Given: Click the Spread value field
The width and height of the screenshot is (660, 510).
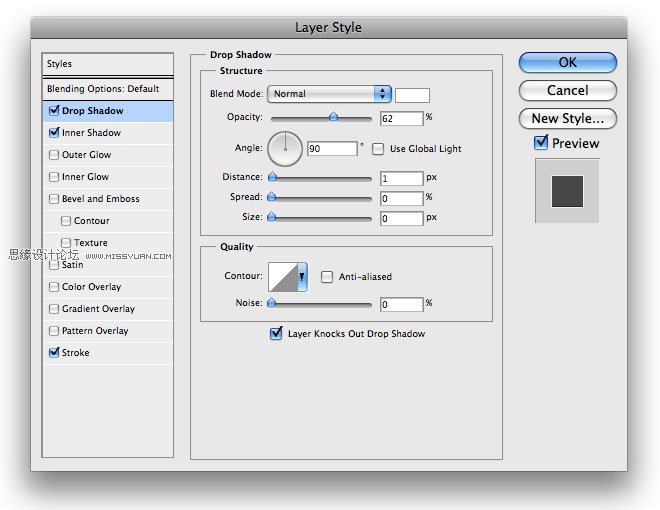Looking at the screenshot, I should coord(402,198).
